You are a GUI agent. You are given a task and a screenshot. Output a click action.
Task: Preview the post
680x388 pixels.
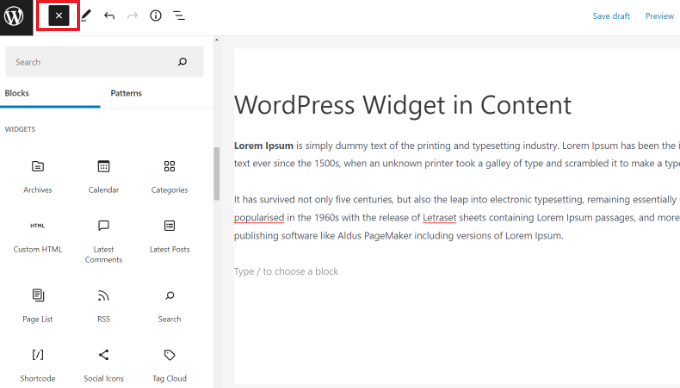point(660,16)
